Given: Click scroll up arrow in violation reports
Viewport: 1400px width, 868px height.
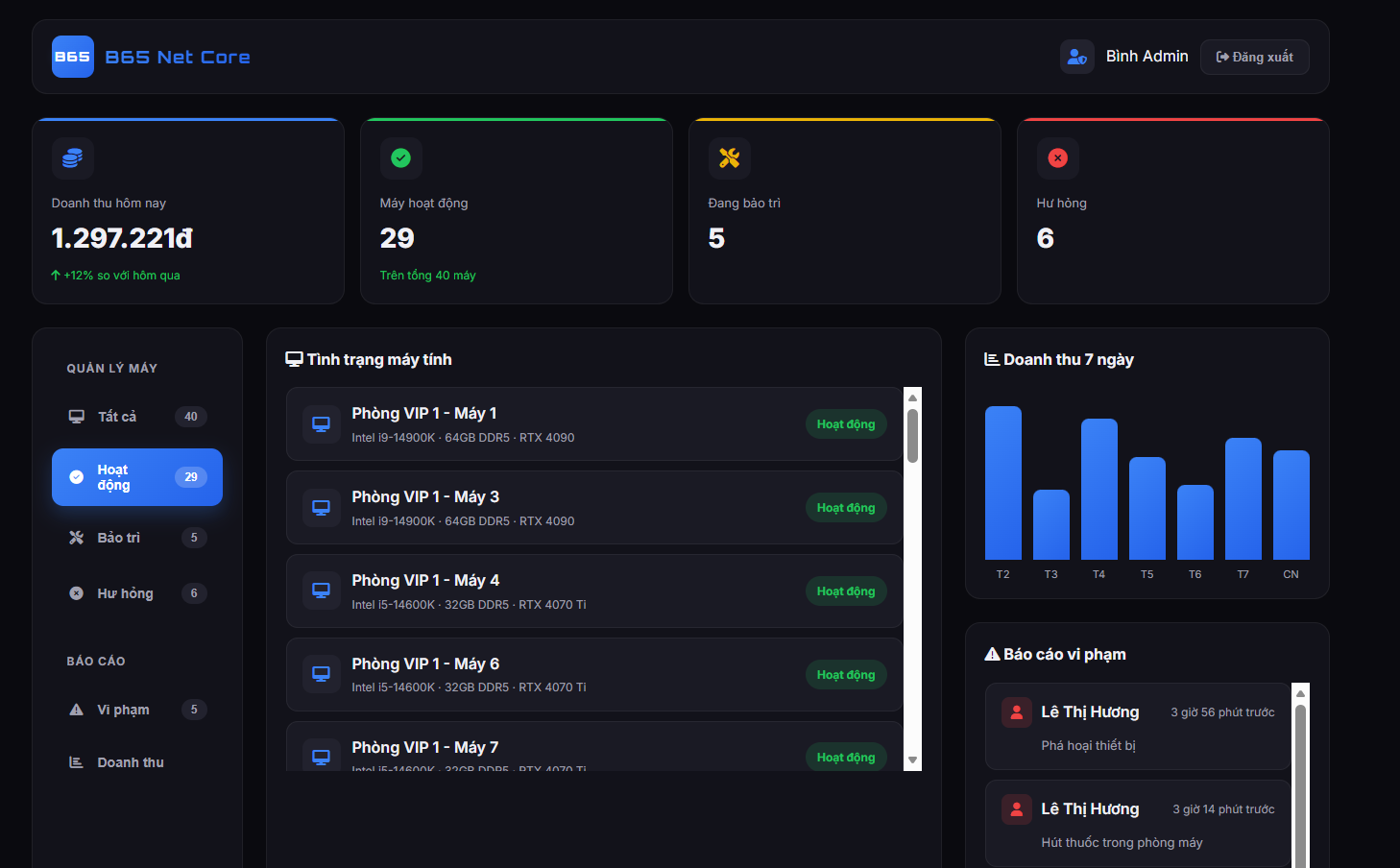Looking at the screenshot, I should click(x=1300, y=693).
